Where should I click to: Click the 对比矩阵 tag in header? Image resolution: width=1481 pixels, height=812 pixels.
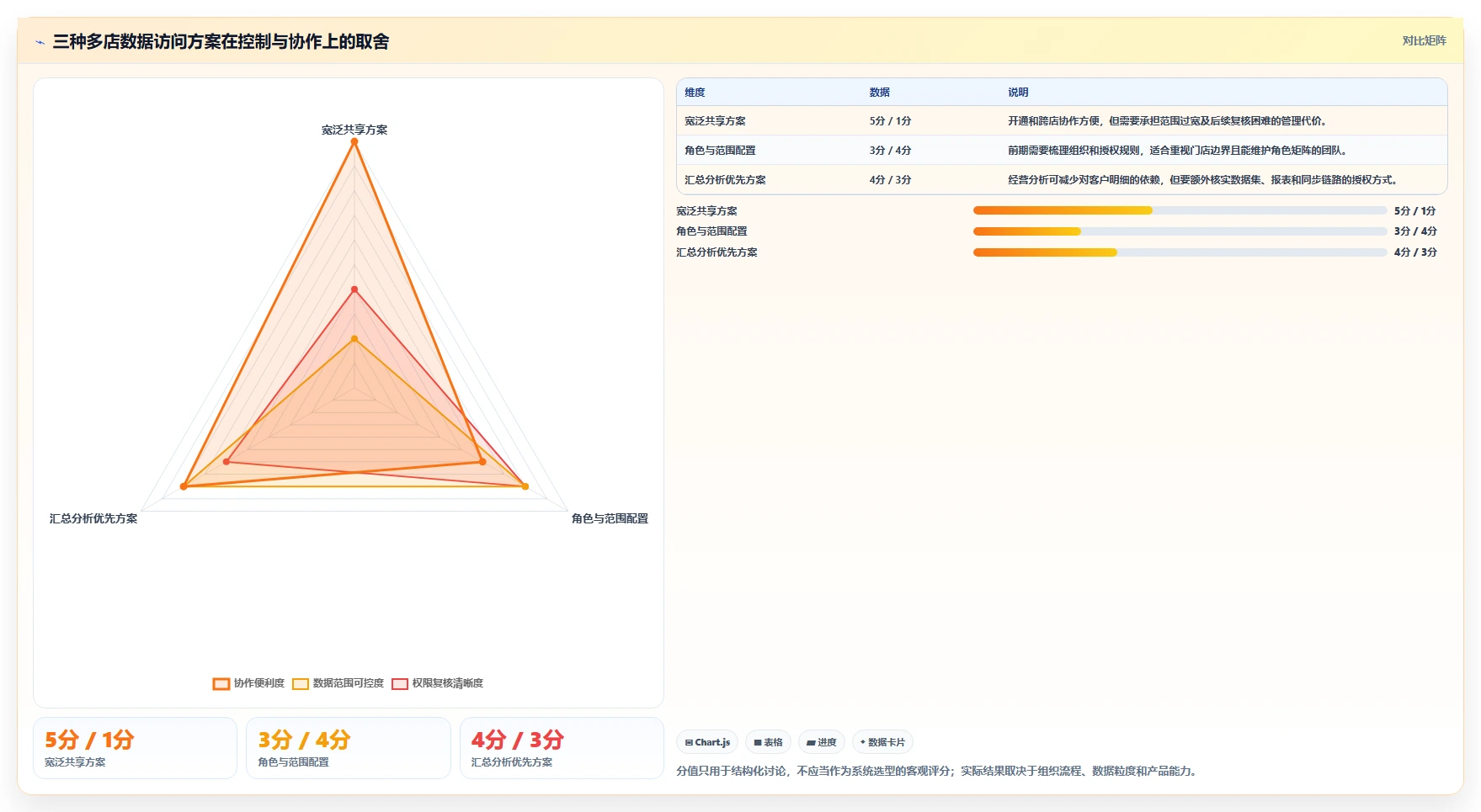(x=1424, y=40)
